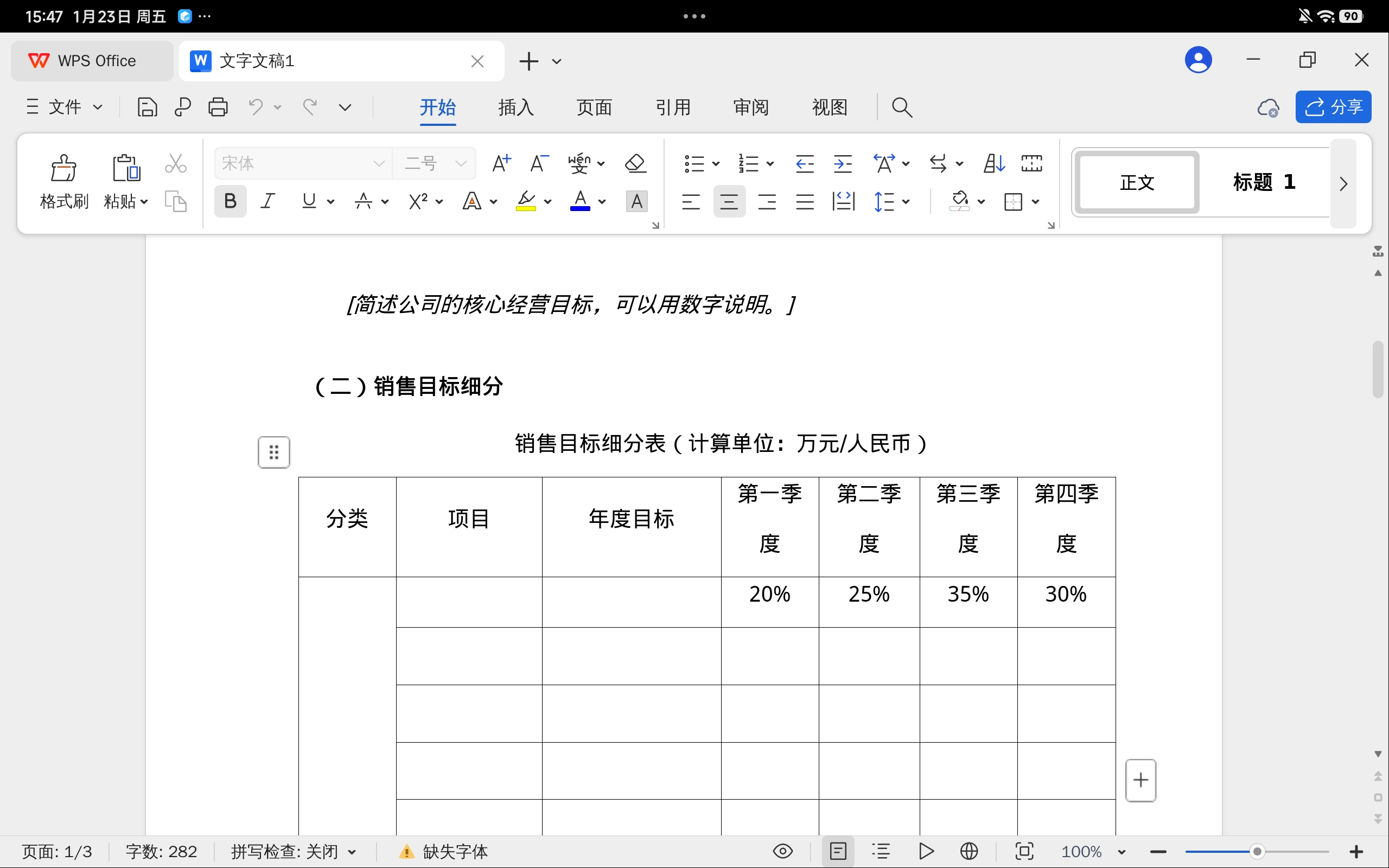The image size is (1389, 868).
Task: Toggle bold formatting button
Action: coord(230,201)
